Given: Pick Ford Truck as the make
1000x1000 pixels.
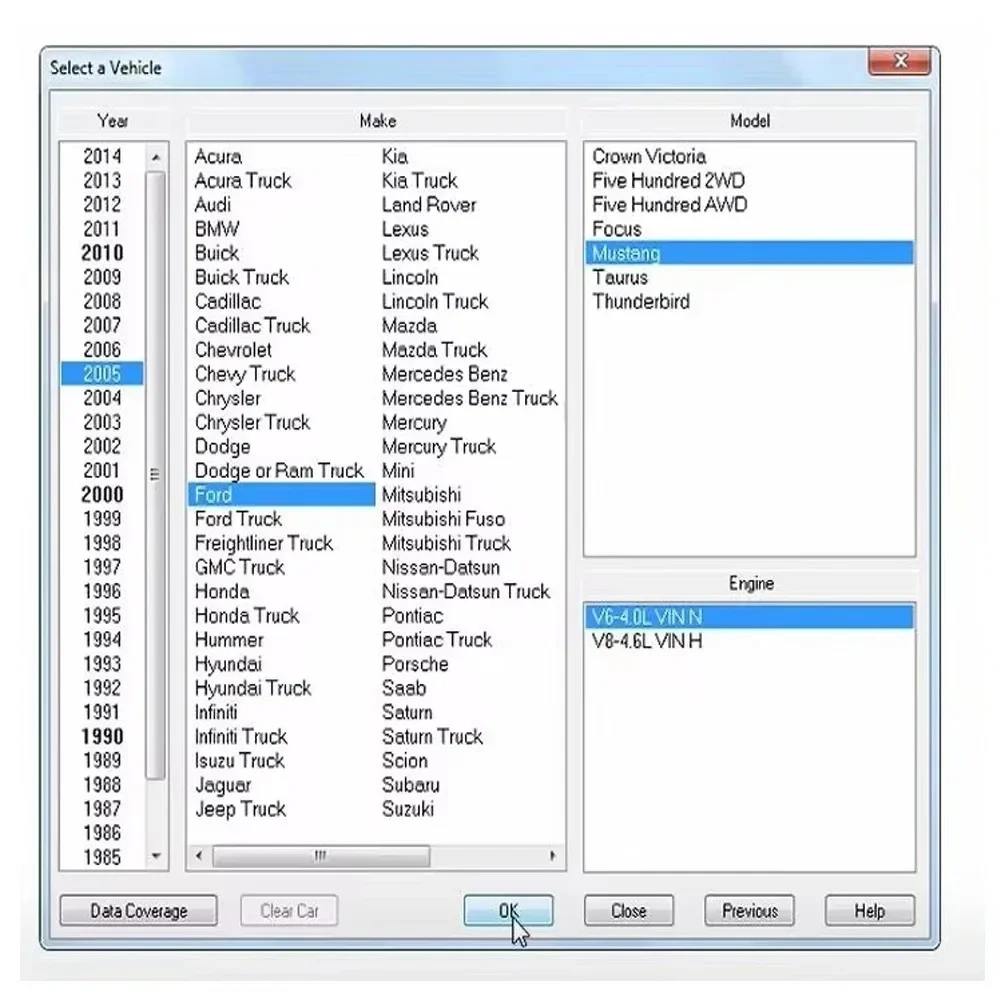Looking at the screenshot, I should [x=238, y=519].
